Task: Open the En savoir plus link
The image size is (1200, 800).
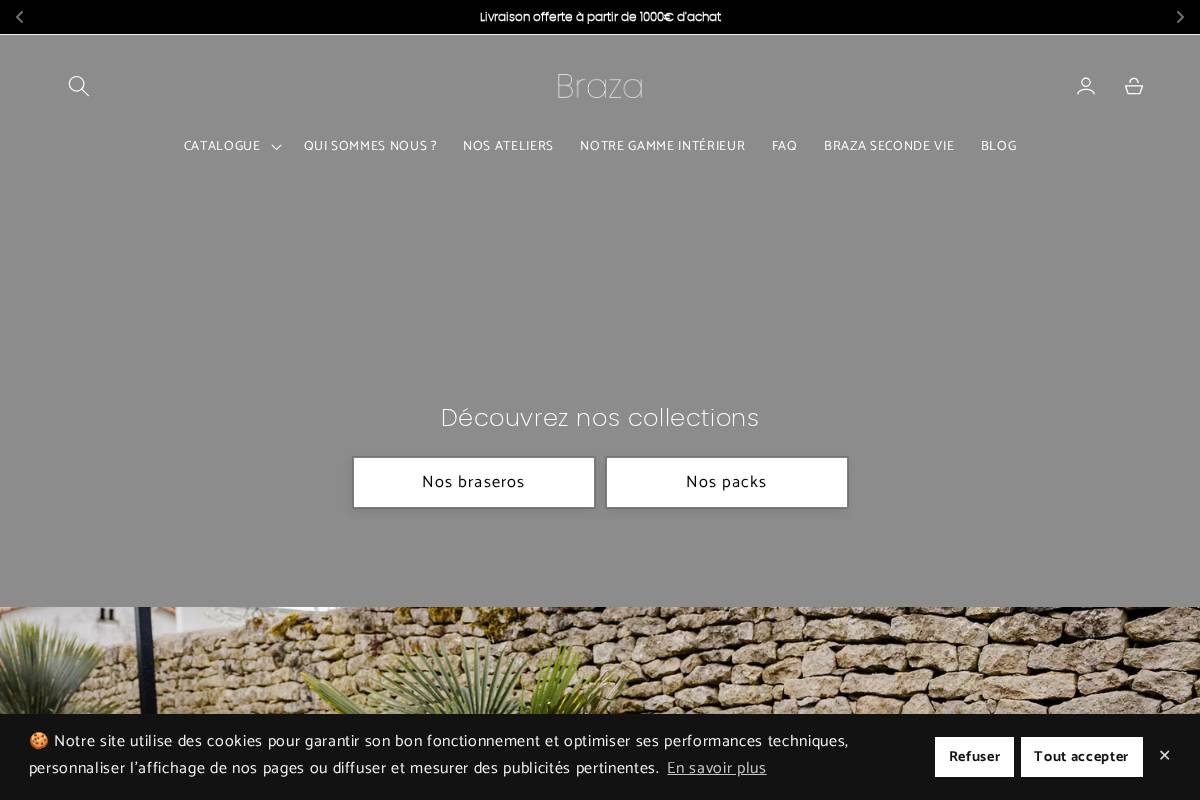Action: [716, 768]
